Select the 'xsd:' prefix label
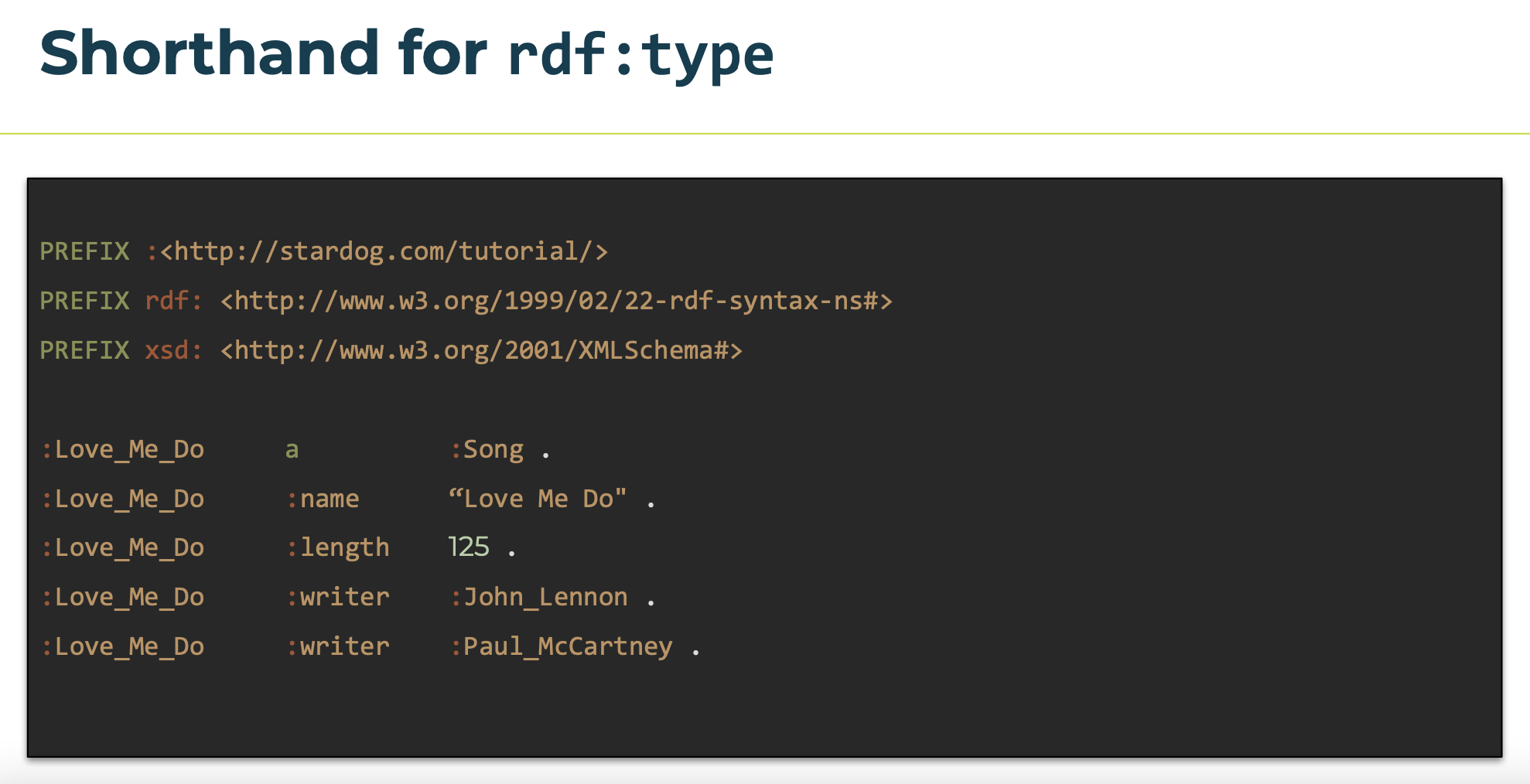 pos(174,350)
